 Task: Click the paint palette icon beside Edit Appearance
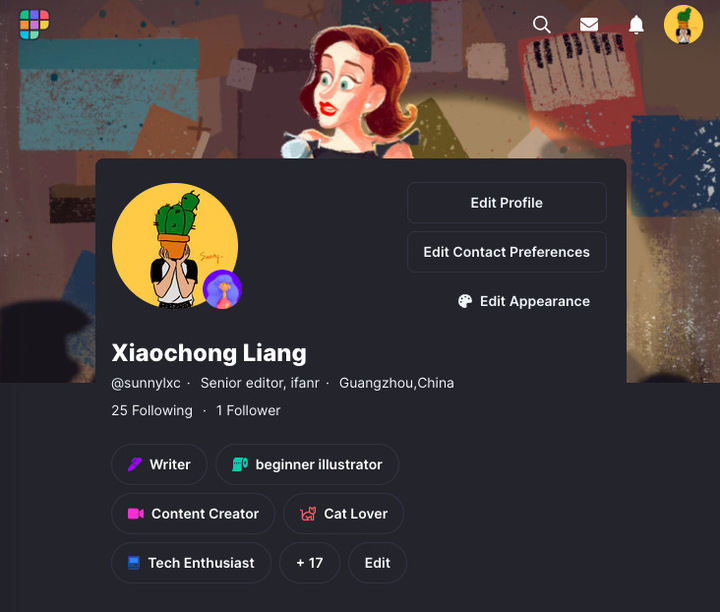click(465, 301)
